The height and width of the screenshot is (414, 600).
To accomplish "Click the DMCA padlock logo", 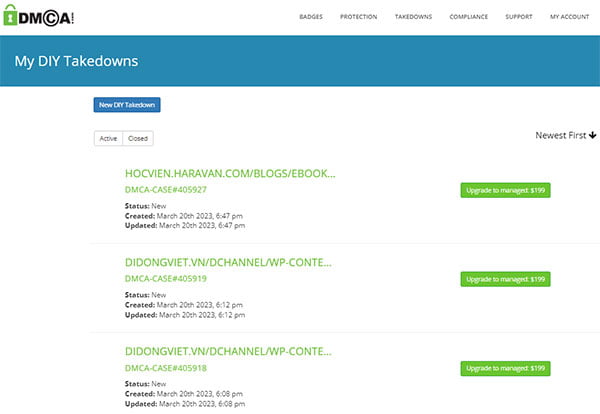I will click(x=38, y=16).
